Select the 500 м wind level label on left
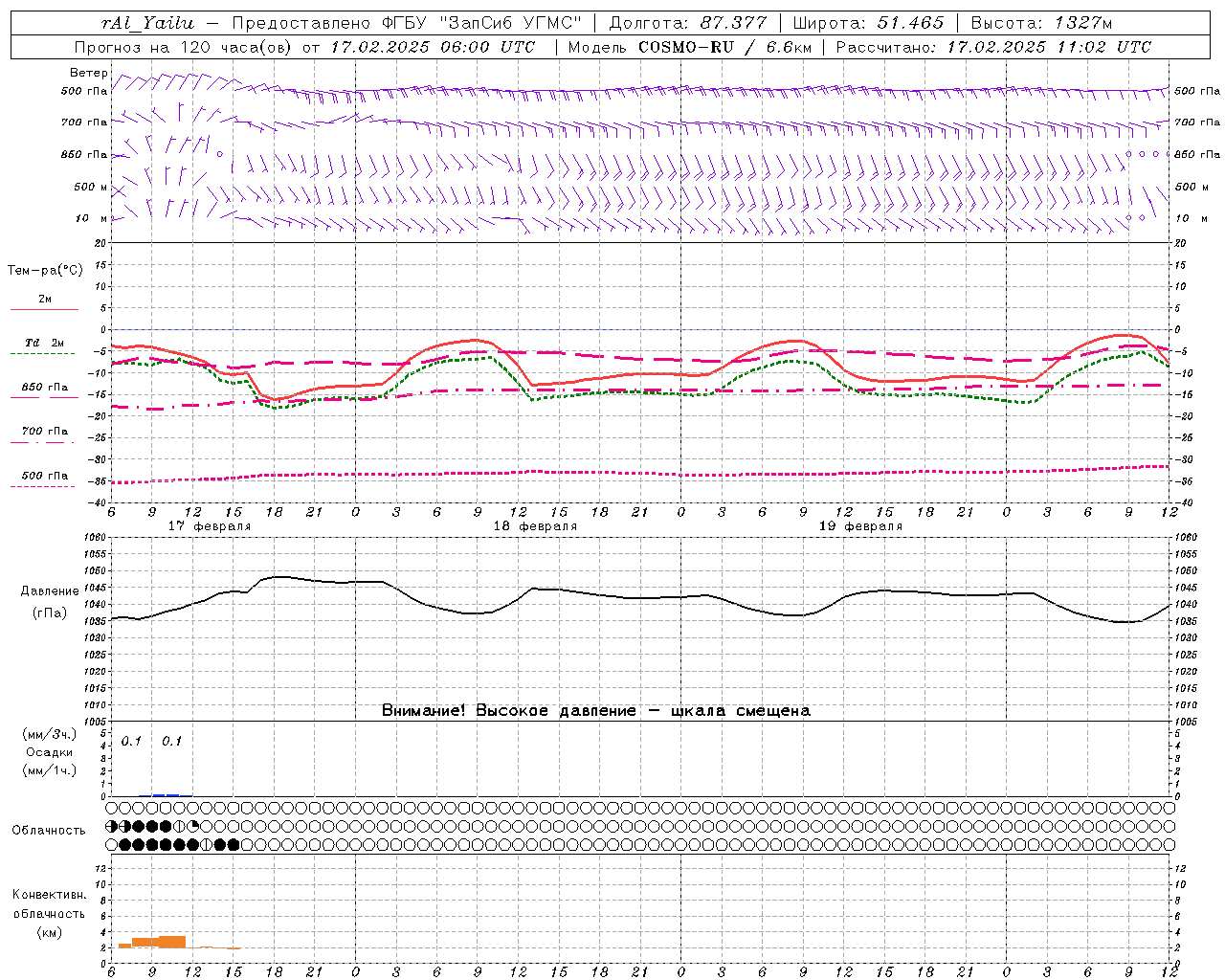 tap(91, 187)
